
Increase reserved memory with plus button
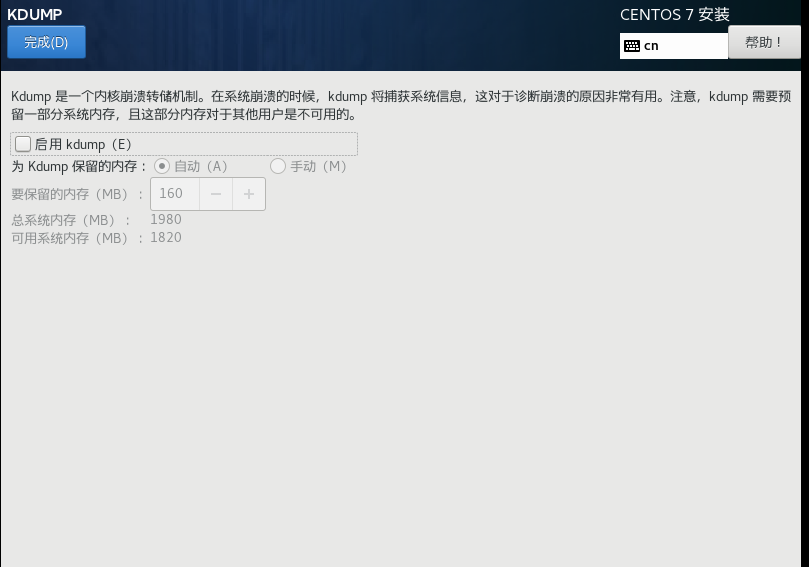click(x=249, y=194)
